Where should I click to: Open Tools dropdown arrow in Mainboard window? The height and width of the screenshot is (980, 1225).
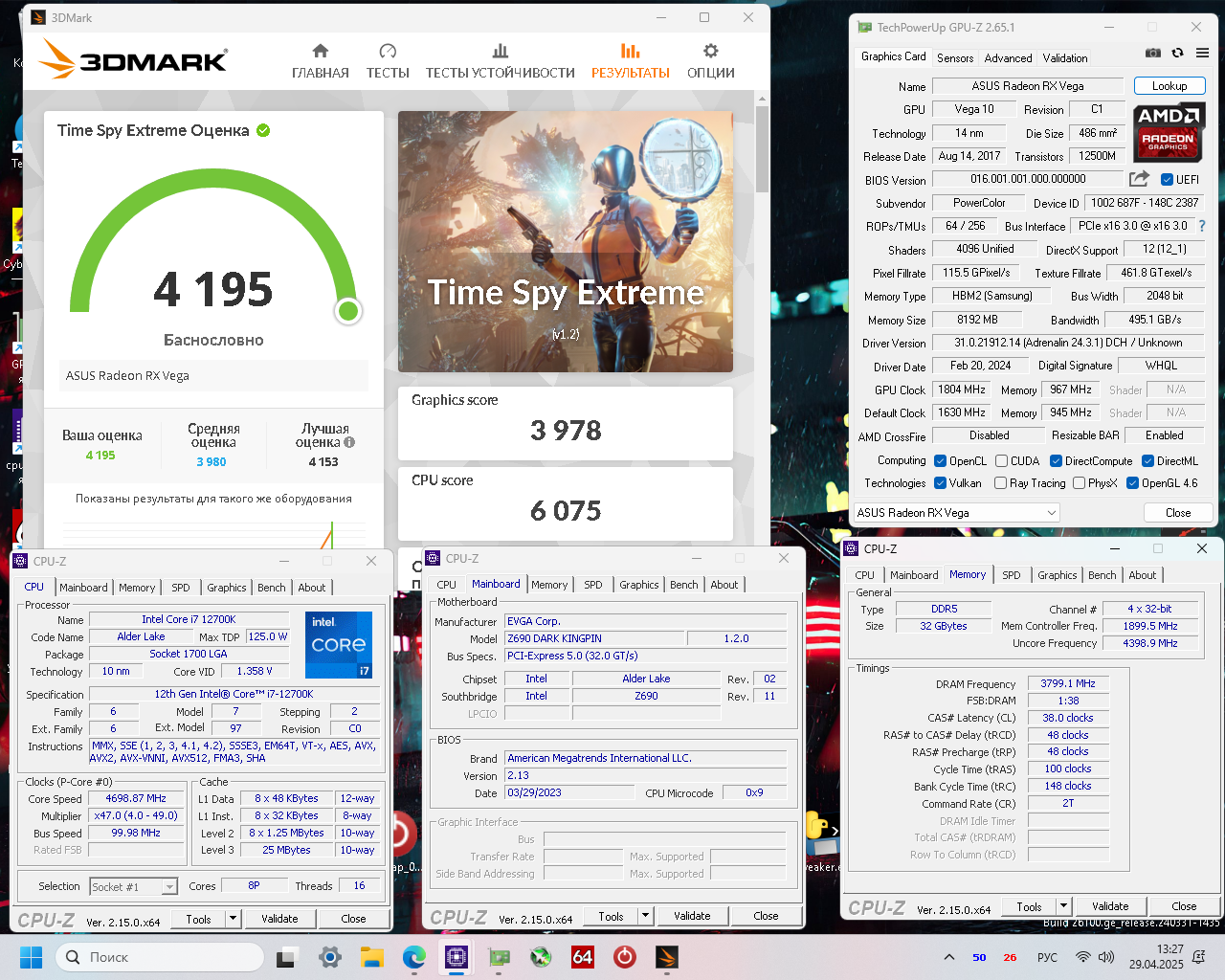[645, 916]
